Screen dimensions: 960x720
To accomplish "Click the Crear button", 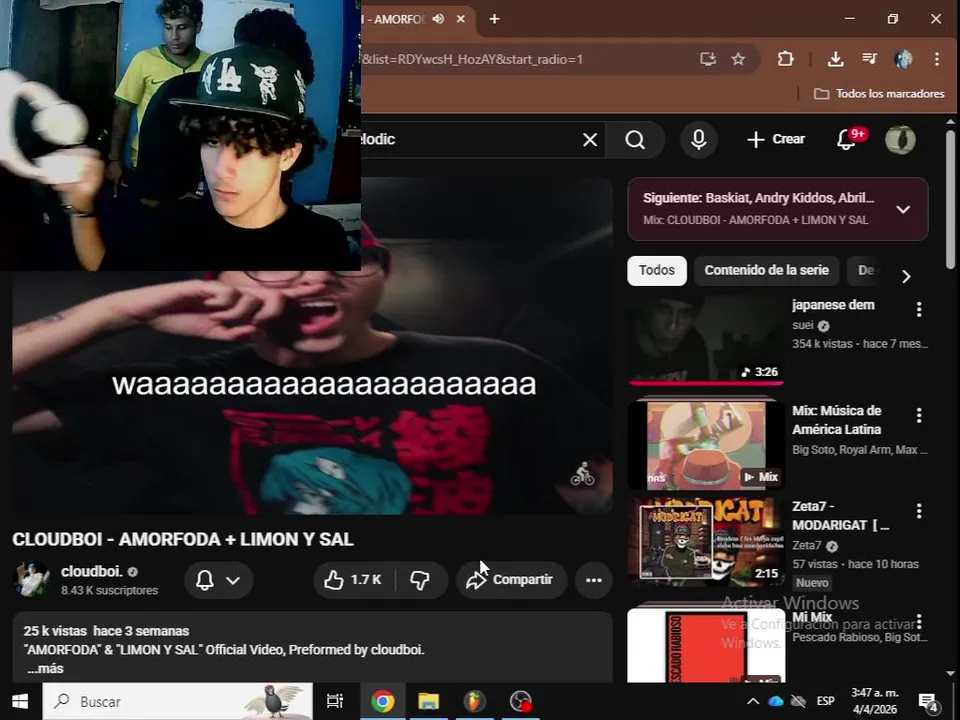I will coord(776,140).
